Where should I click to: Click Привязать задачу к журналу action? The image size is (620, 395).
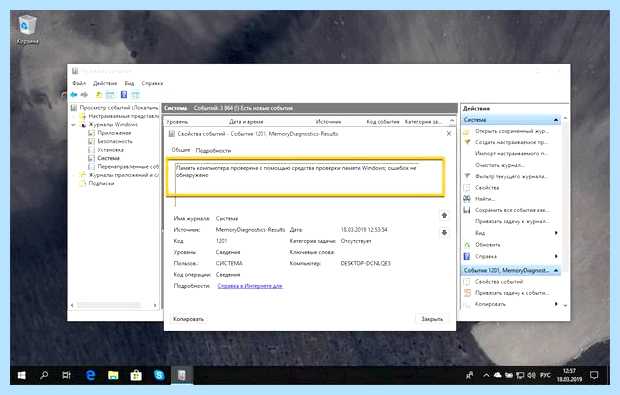pyautogui.click(x=512, y=221)
